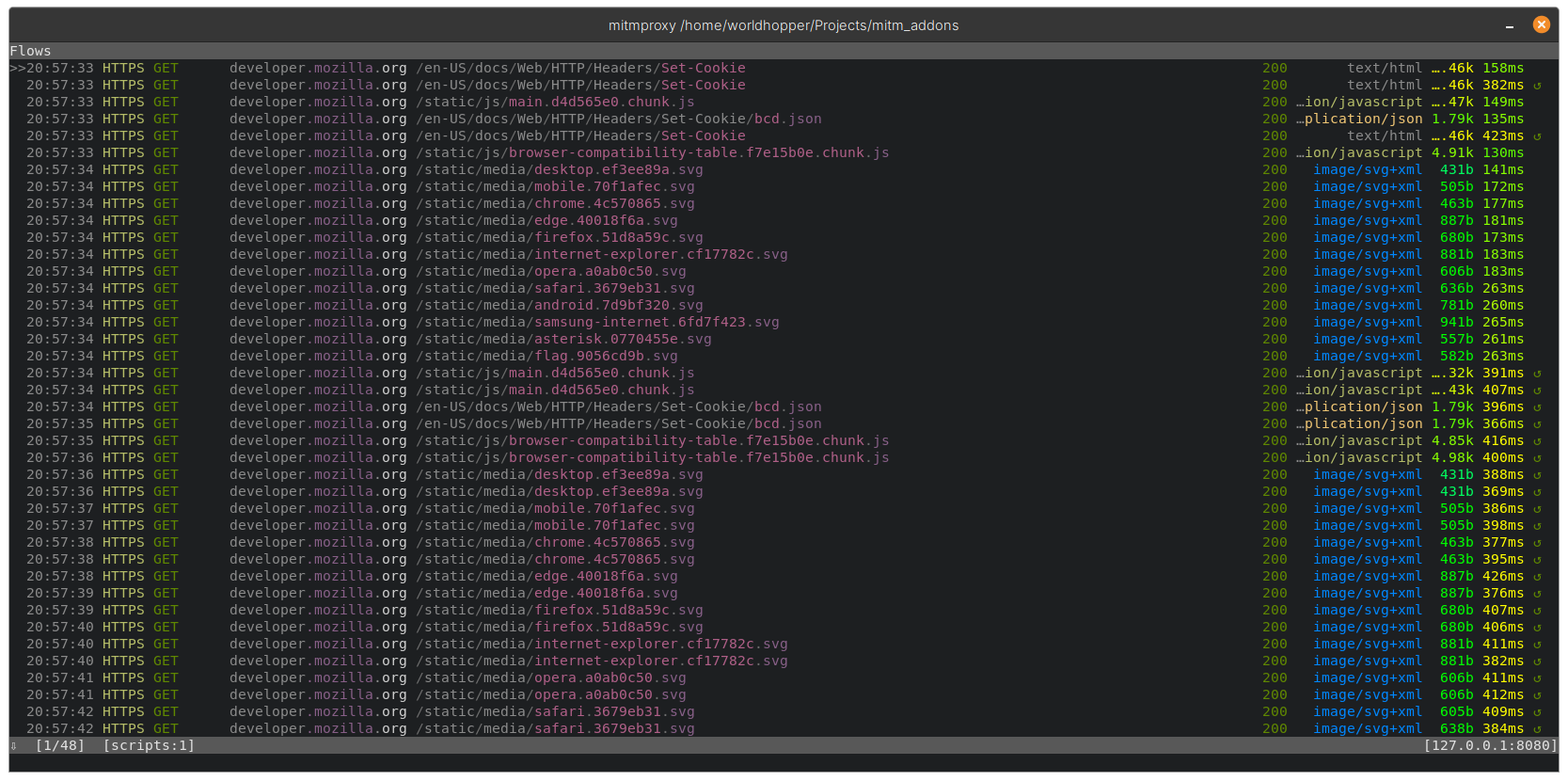Select the asterisk.0770455e.svg request row
The width and height of the screenshot is (1568, 781).
point(611,340)
